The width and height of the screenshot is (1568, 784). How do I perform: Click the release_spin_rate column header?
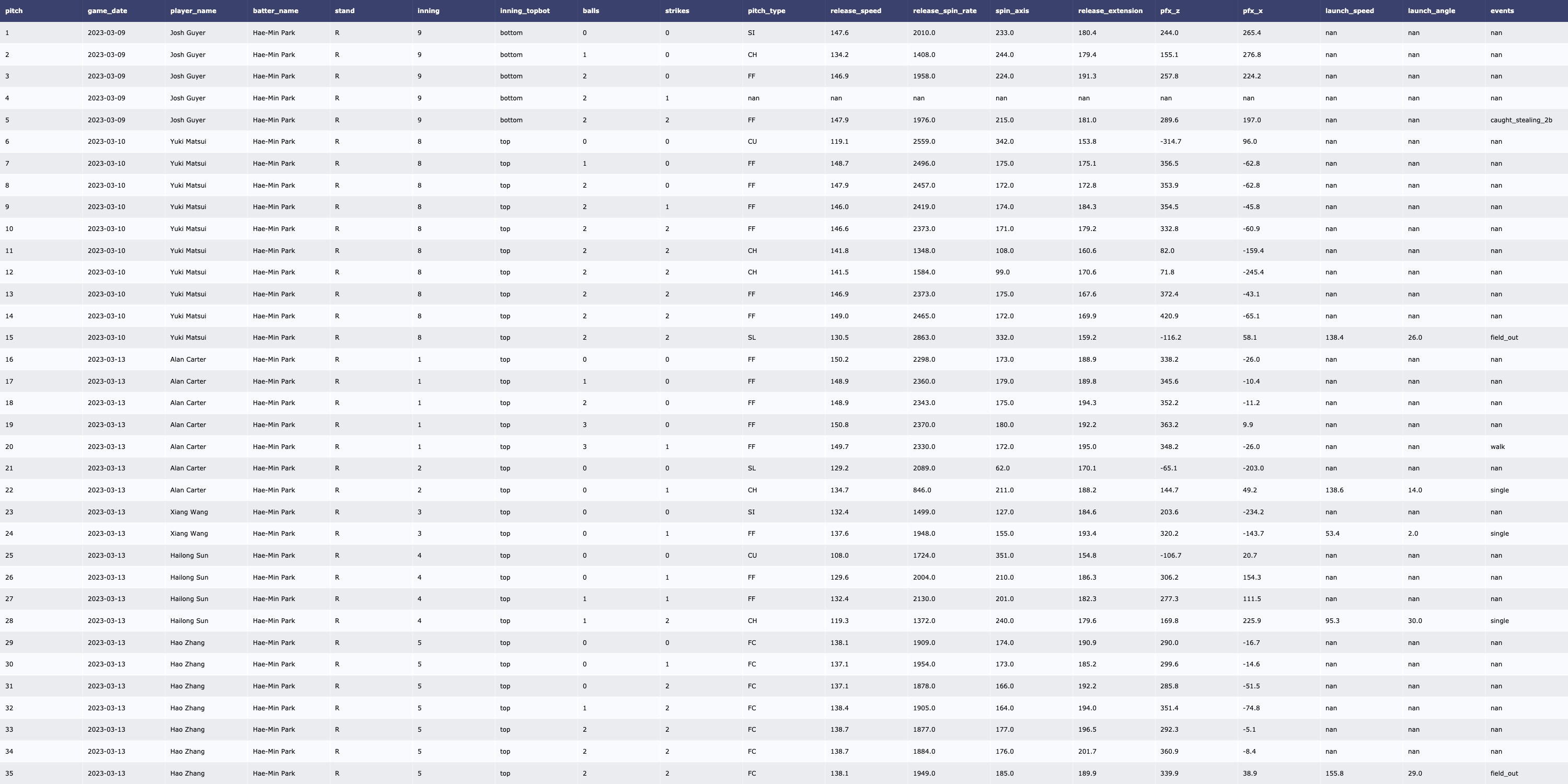pos(944,11)
